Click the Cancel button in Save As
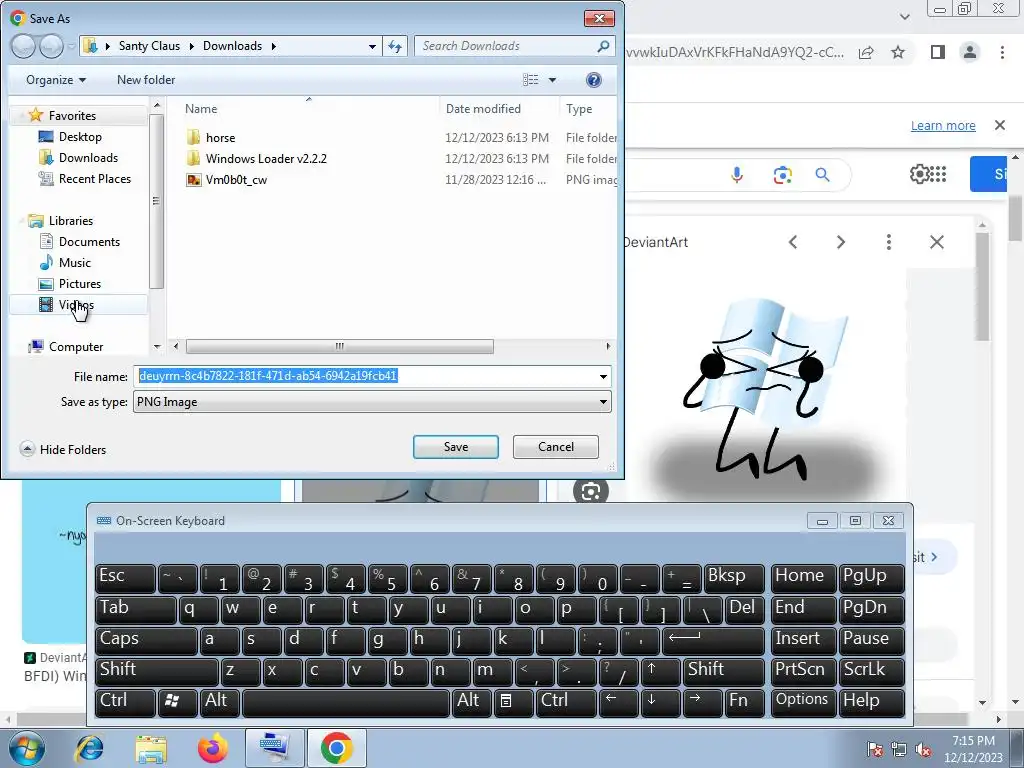The height and width of the screenshot is (768, 1024). point(556,447)
